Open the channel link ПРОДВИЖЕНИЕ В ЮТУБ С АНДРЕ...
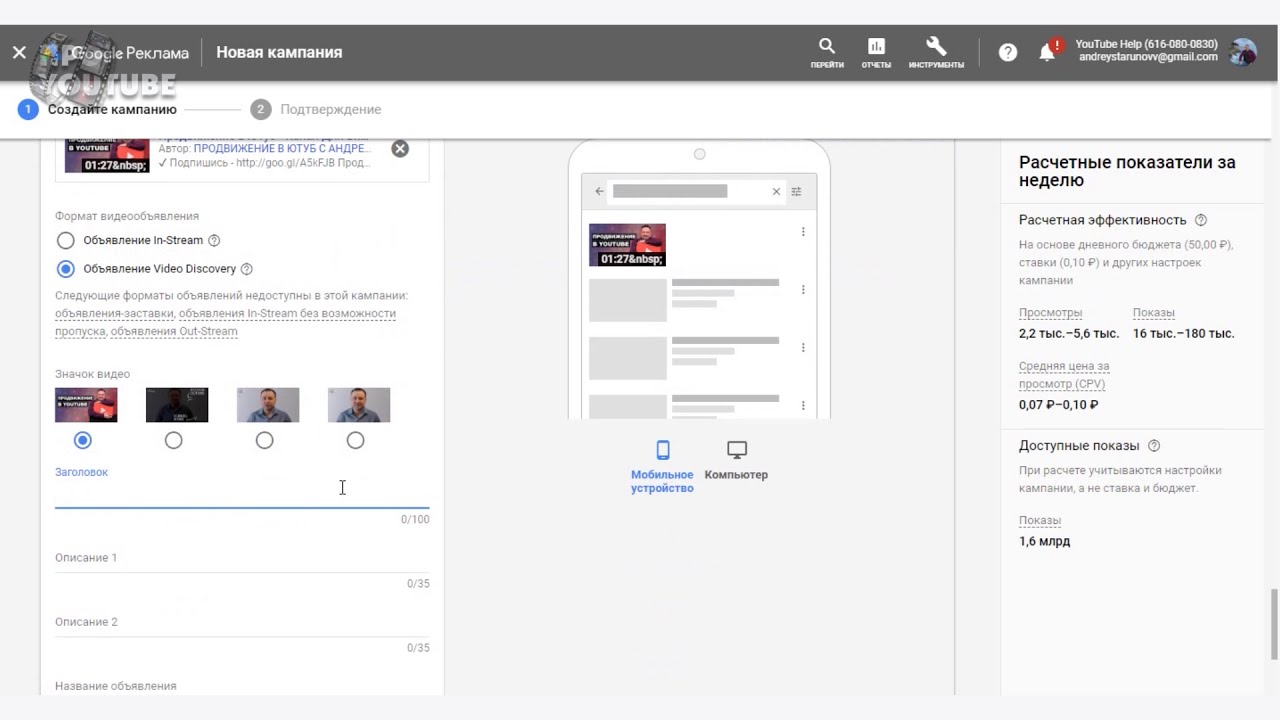Screen dimensions: 1280x720 point(281,148)
